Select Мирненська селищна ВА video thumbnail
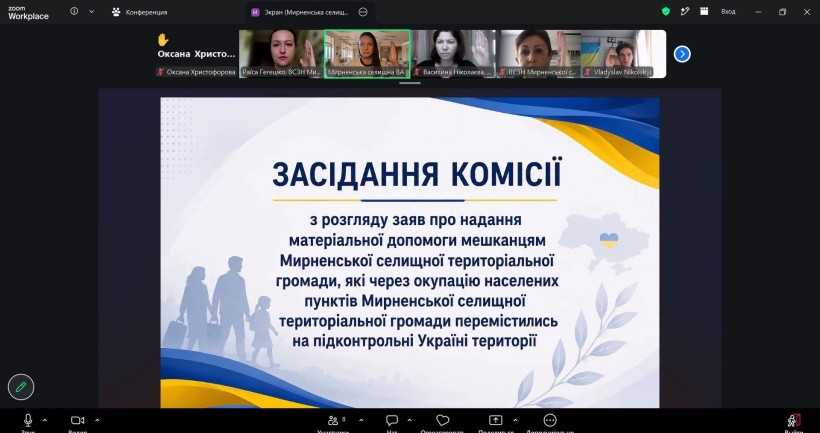This screenshot has width=820, height=433. pyautogui.click(x=367, y=54)
